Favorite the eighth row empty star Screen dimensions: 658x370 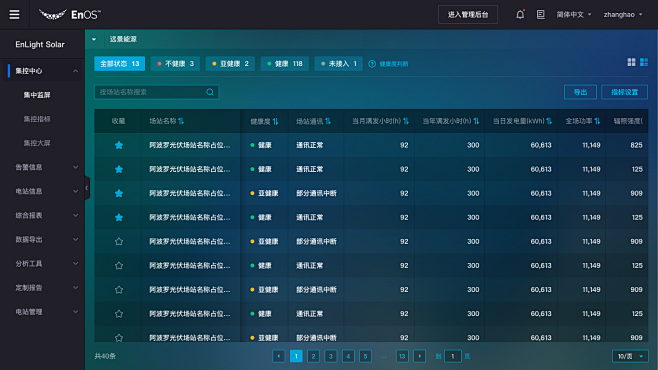coord(119,314)
